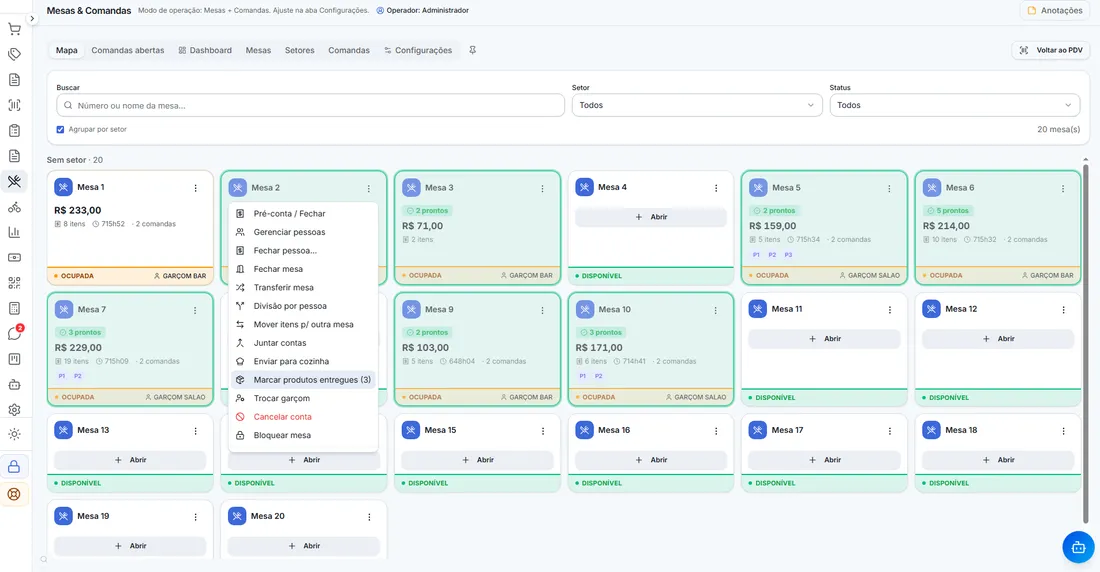Click the Mesa 20 table icon
This screenshot has height=572, width=1100.
(x=237, y=516)
